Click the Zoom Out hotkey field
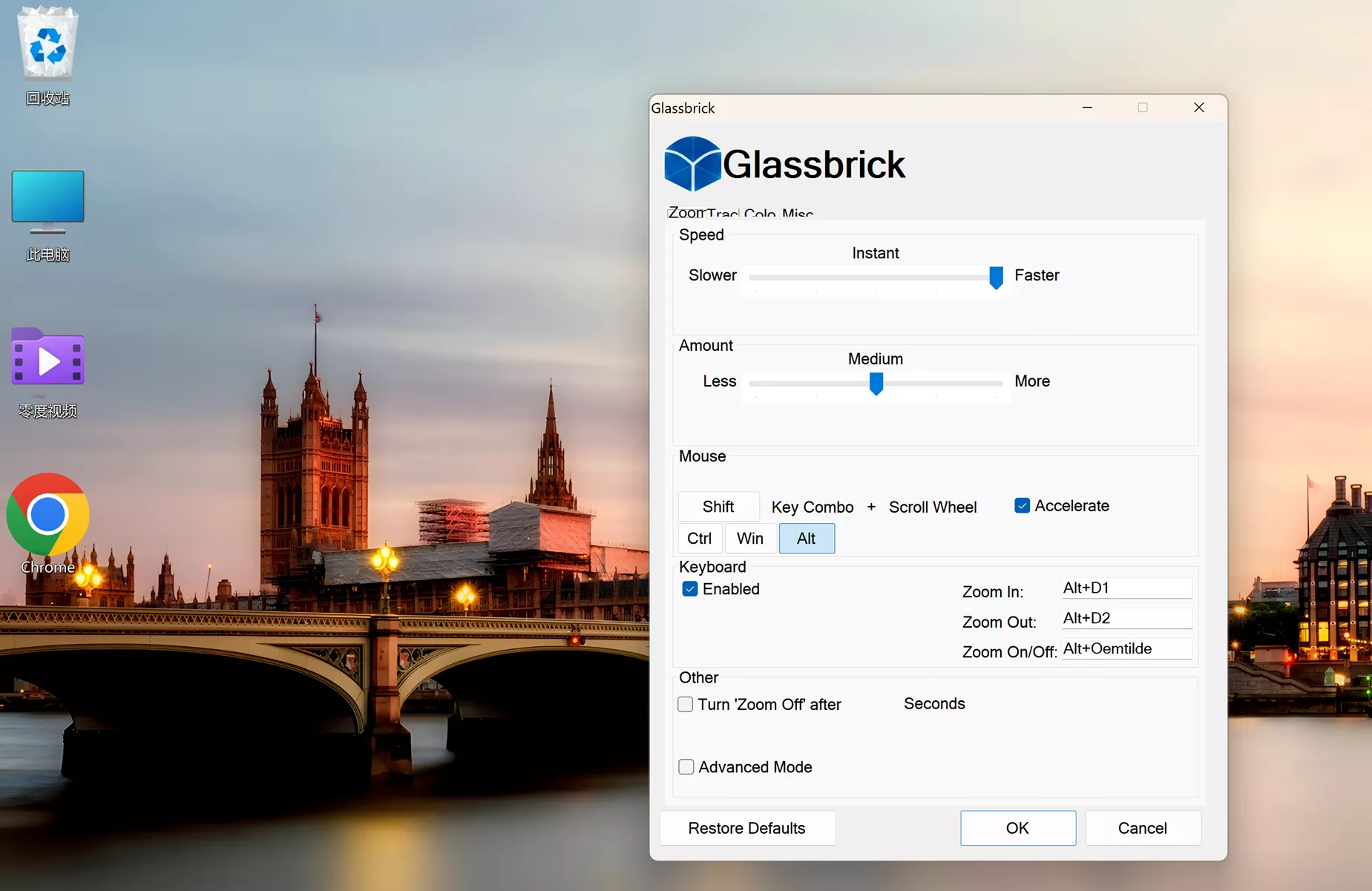The width and height of the screenshot is (1372, 891). (x=1126, y=619)
